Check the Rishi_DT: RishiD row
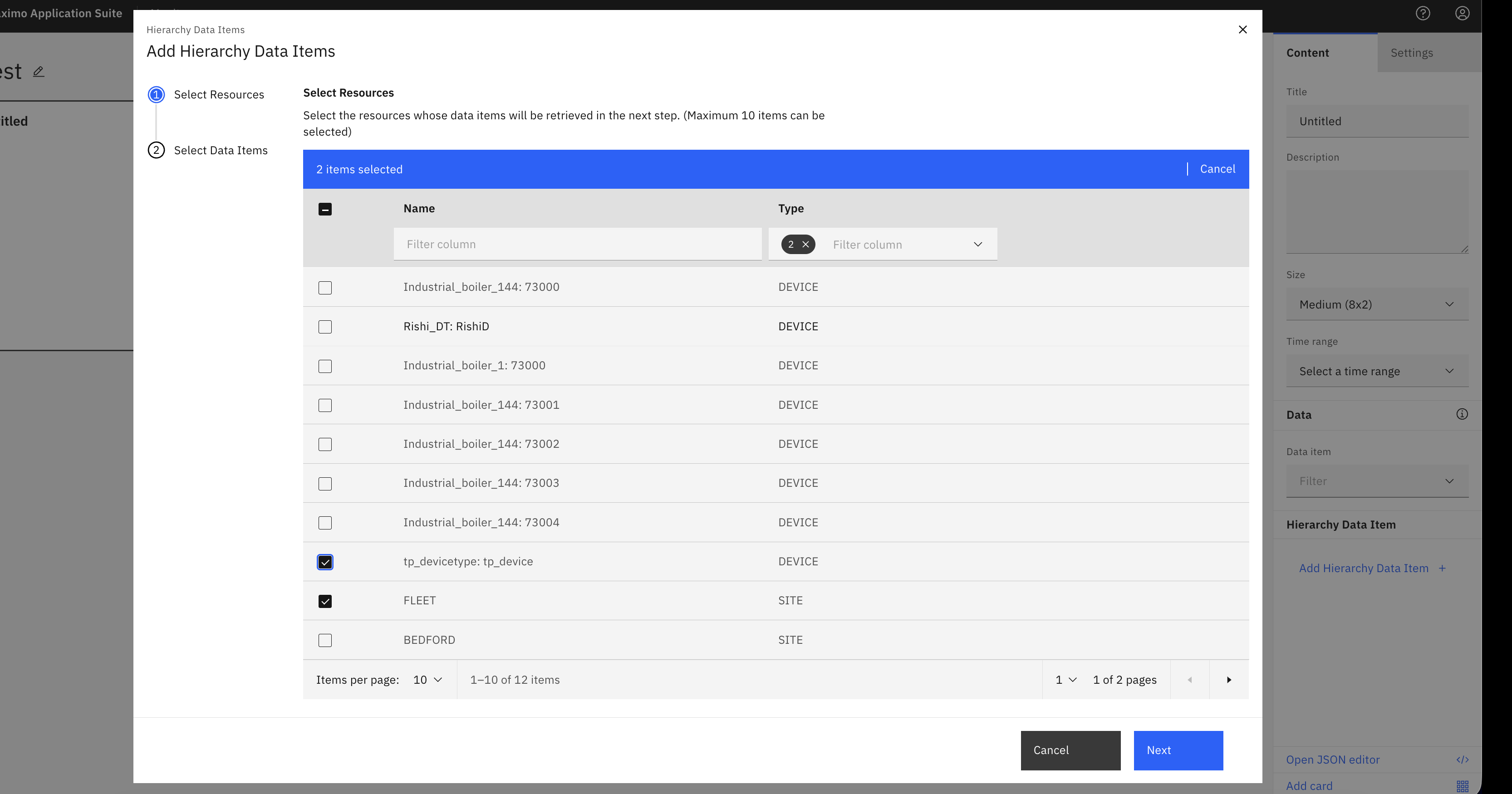 tap(325, 327)
